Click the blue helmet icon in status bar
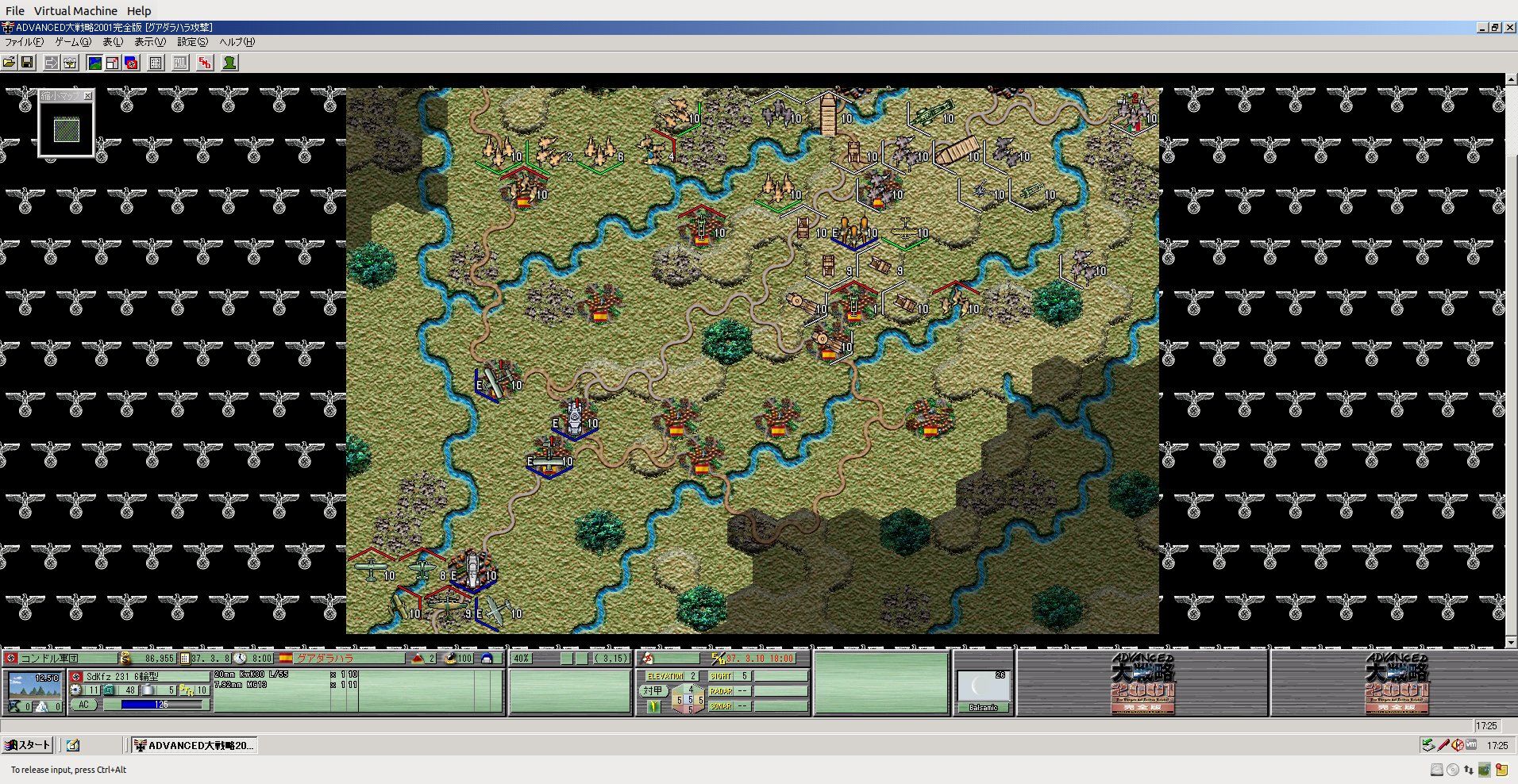The width and height of the screenshot is (1518, 784). (x=487, y=658)
